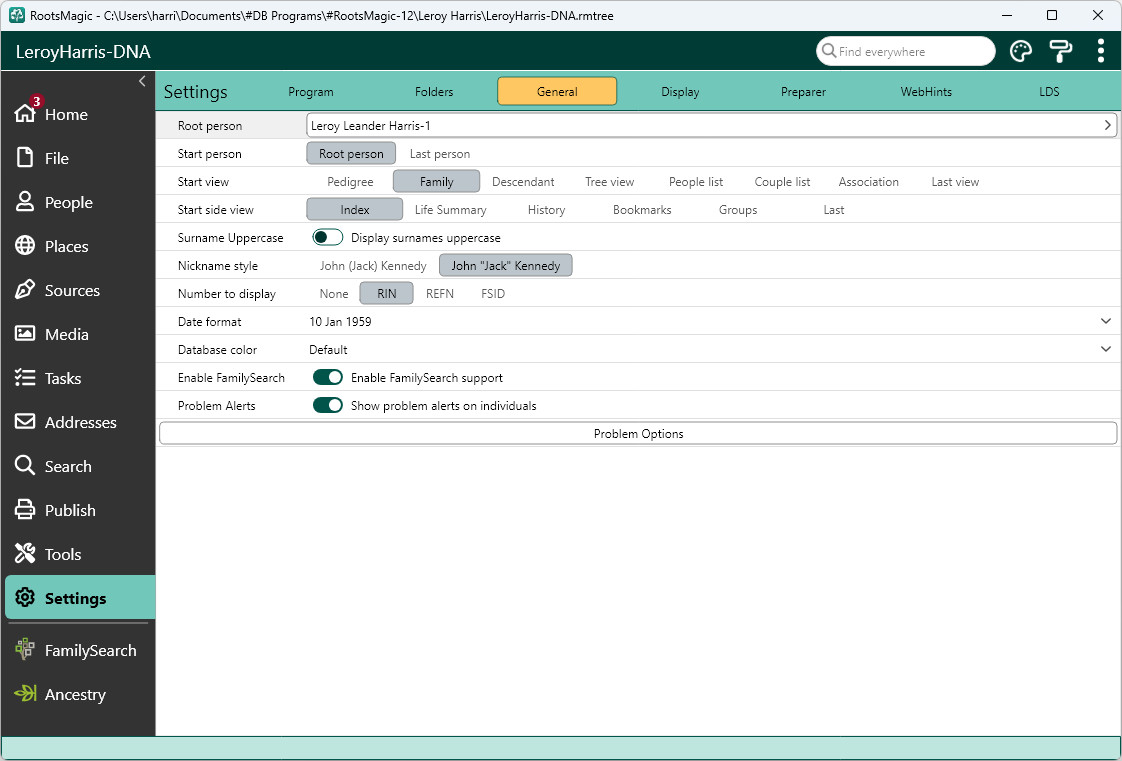
Task: Click the RootsMagic app icon in title bar
Action: 16,15
